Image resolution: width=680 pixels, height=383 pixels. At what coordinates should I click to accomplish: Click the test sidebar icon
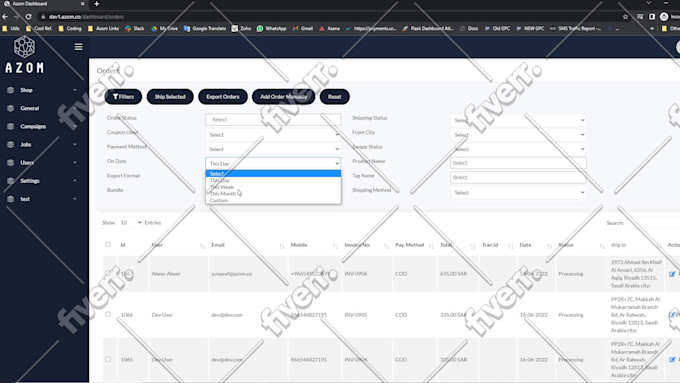pos(10,199)
